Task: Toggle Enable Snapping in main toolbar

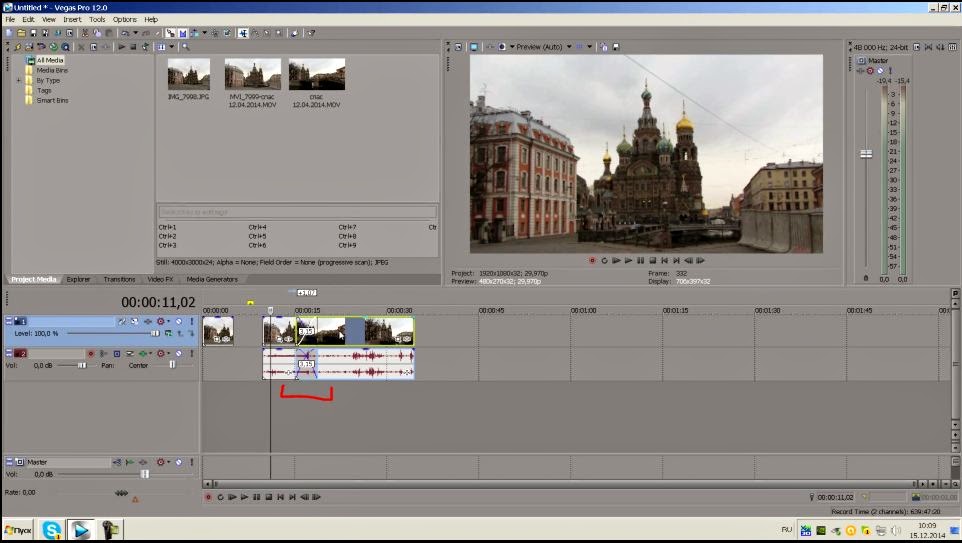Action: click(170, 33)
